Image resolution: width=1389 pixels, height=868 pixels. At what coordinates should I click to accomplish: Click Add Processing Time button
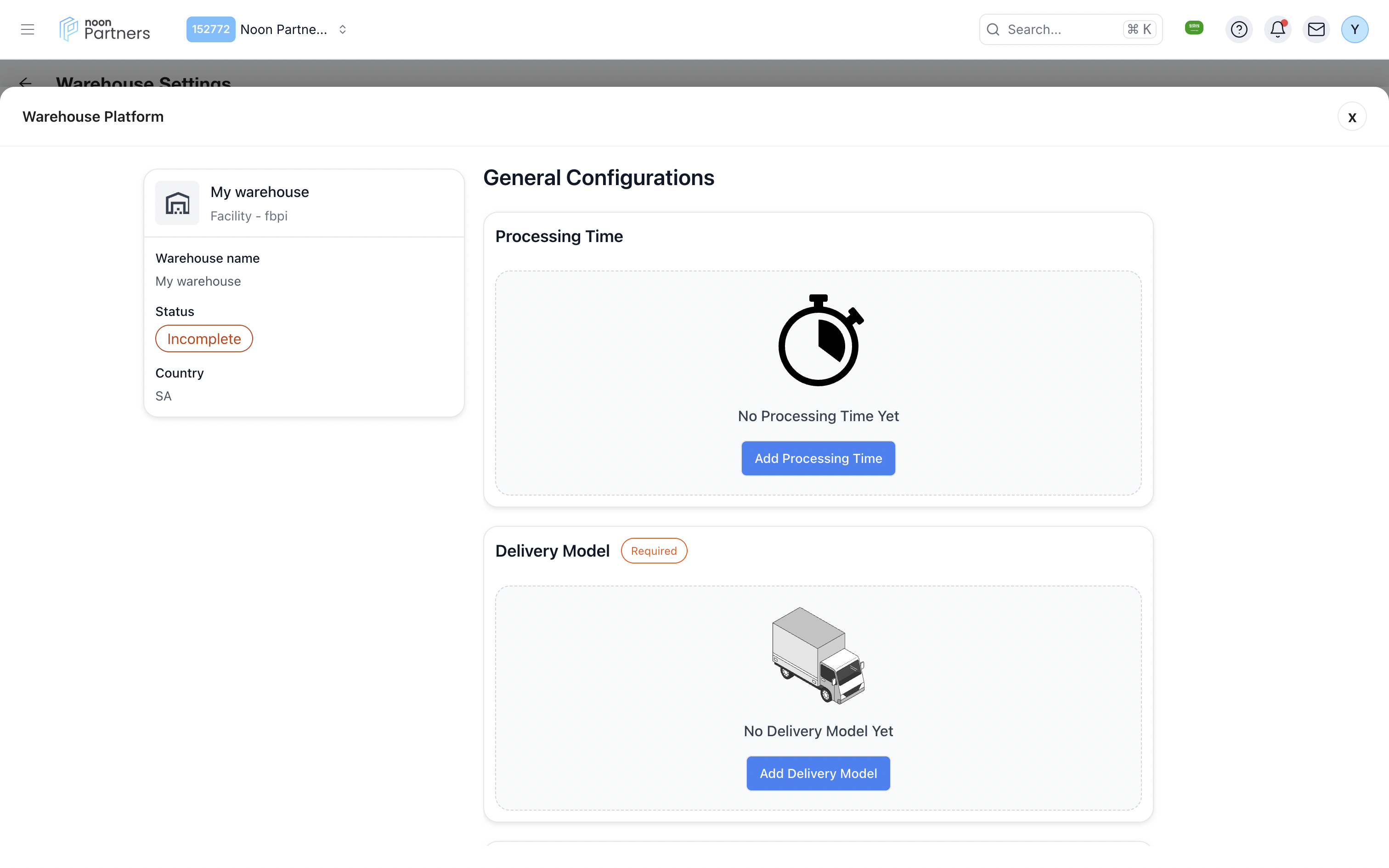[818, 458]
